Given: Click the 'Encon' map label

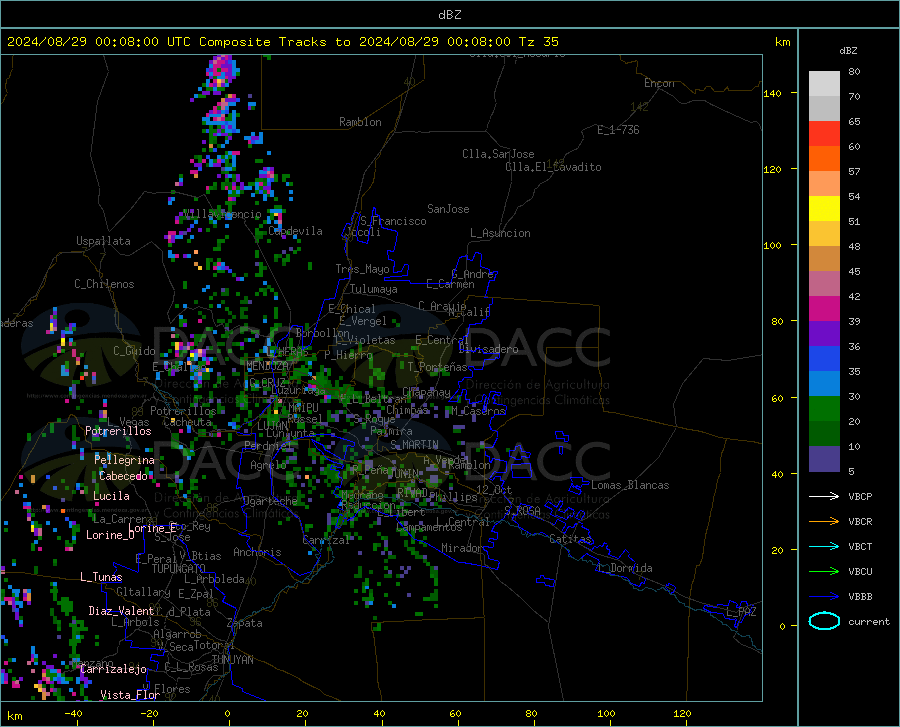Looking at the screenshot, I should [x=659, y=83].
